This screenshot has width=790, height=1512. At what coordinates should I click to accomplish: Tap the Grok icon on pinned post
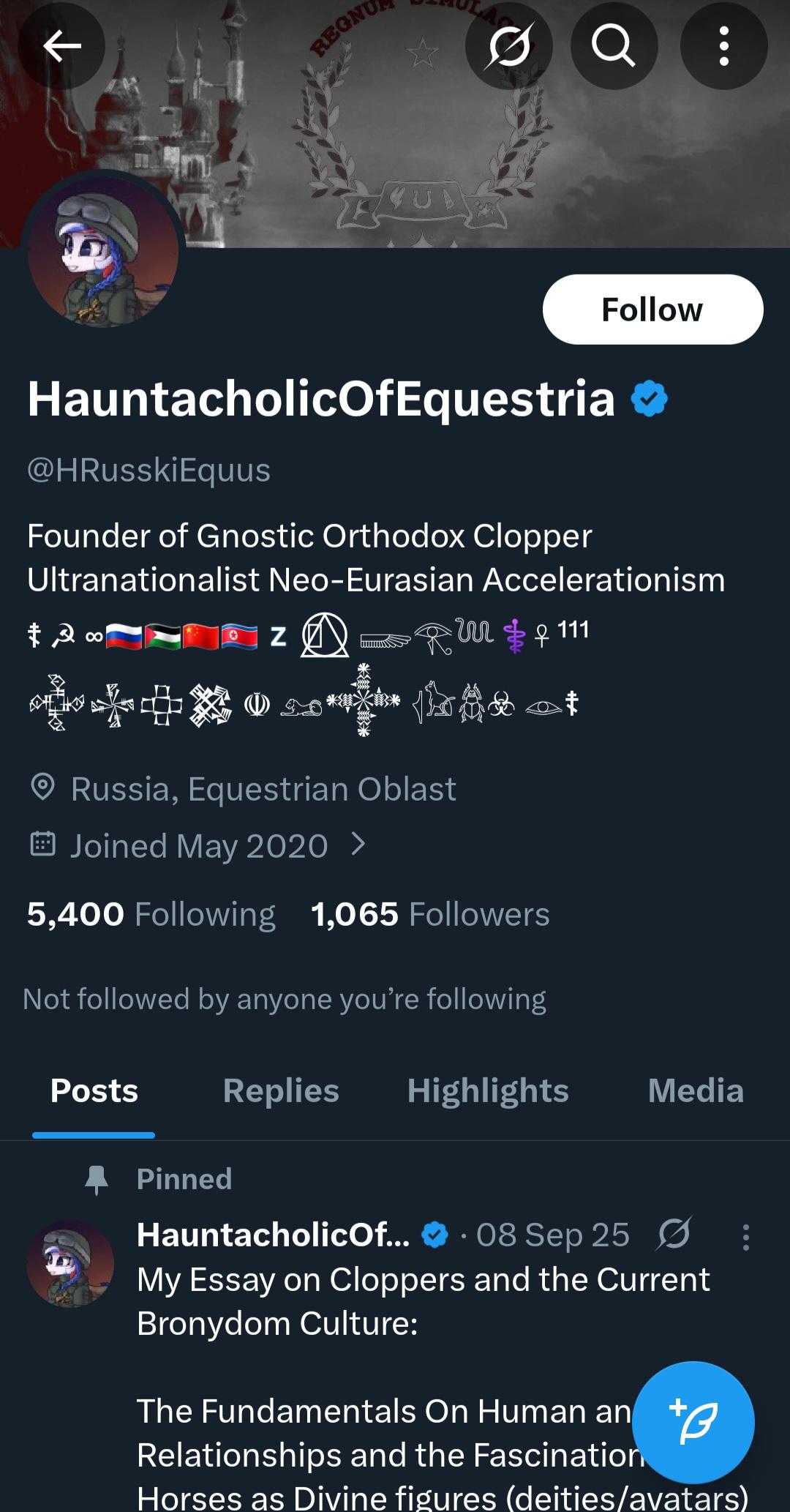[x=674, y=1235]
